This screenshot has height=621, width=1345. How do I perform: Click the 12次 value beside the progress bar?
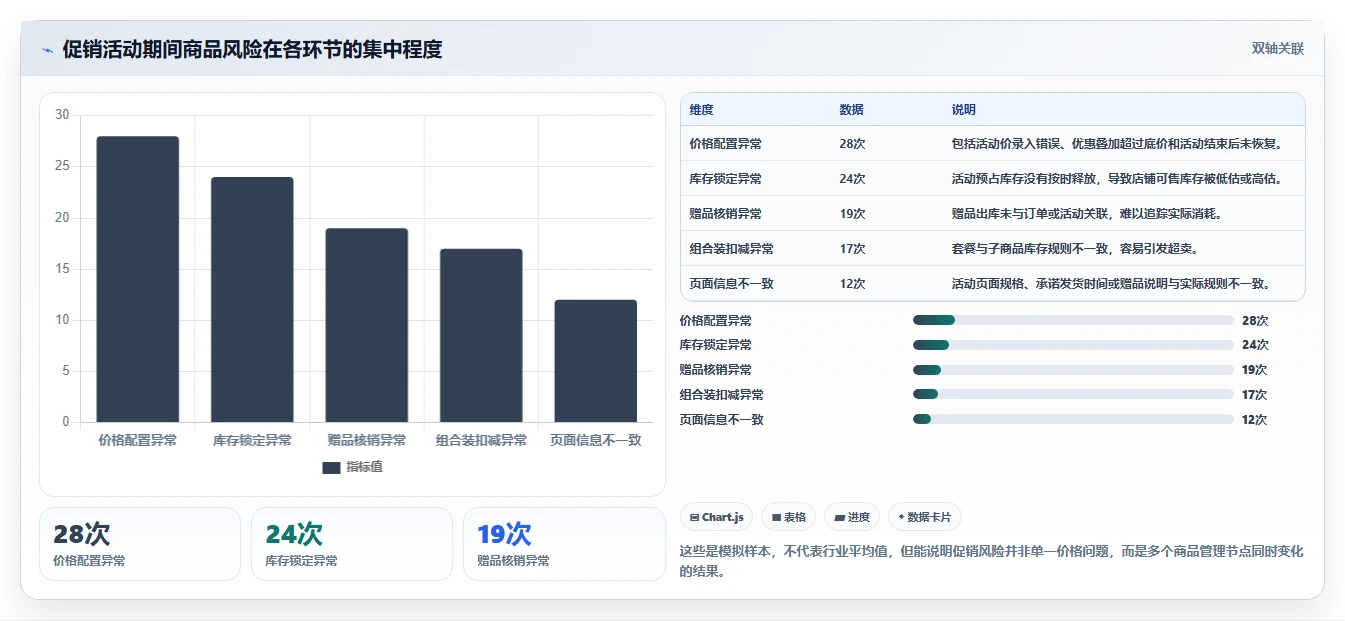click(1255, 420)
